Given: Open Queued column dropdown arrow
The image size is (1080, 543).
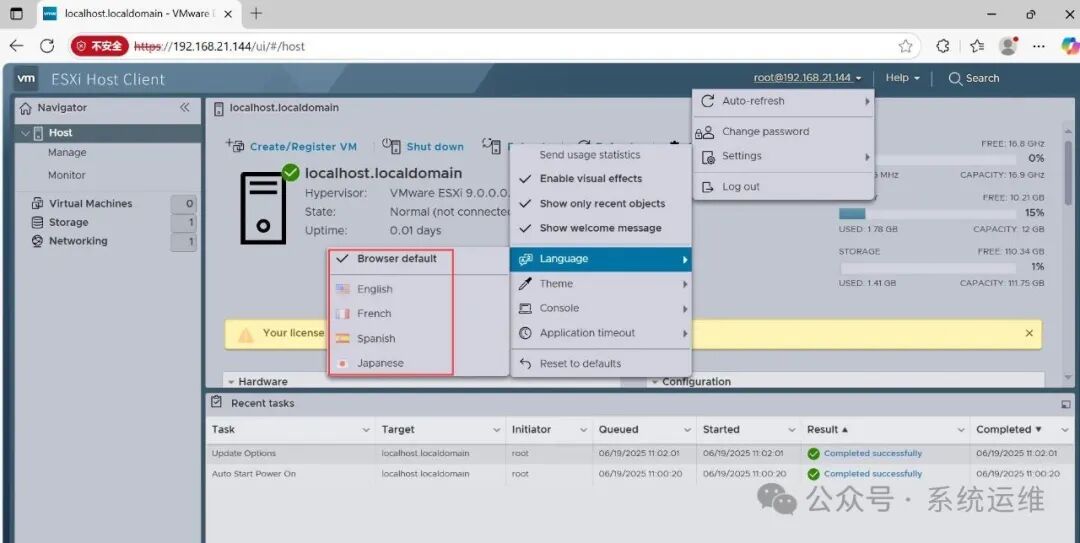Looking at the screenshot, I should pos(687,430).
